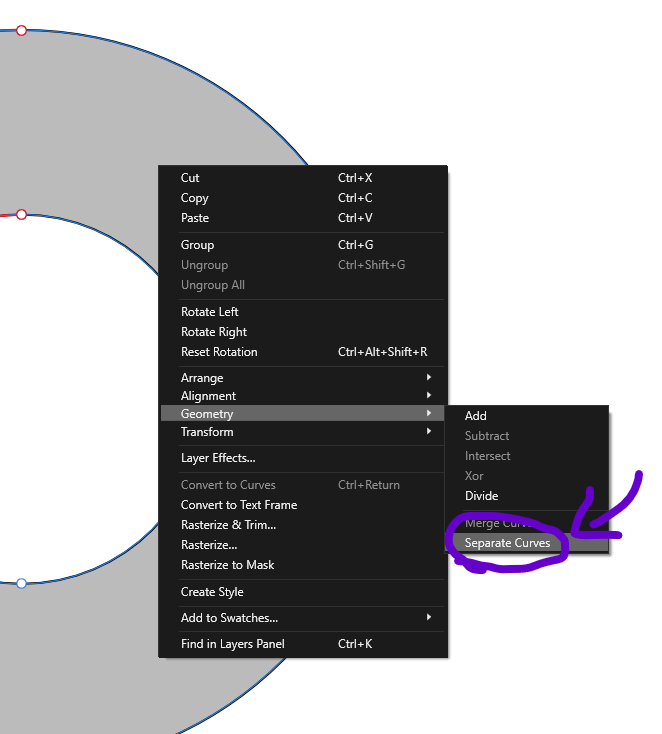Open the Layer Effects dialog

coord(218,458)
